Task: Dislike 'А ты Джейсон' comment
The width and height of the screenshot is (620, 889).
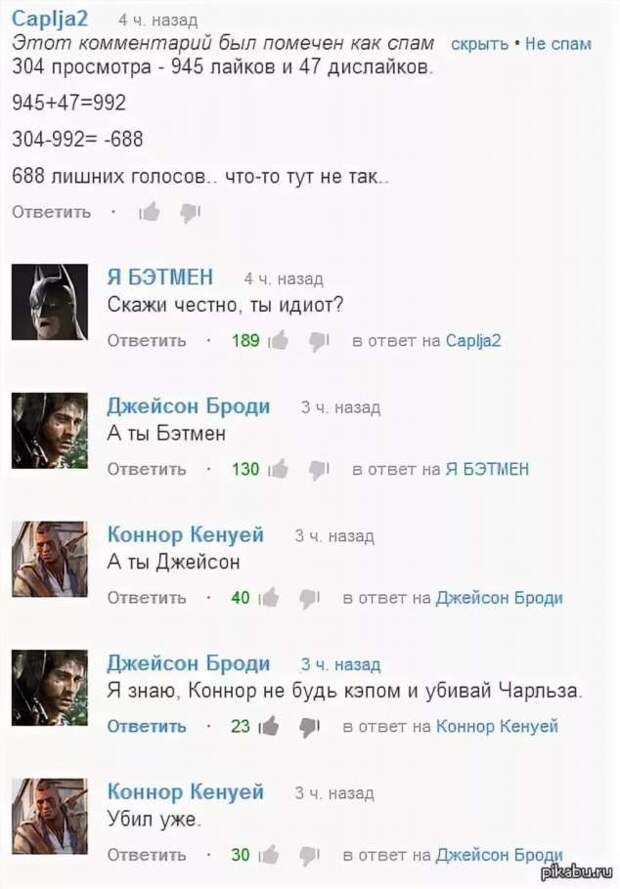Action: 309,598
